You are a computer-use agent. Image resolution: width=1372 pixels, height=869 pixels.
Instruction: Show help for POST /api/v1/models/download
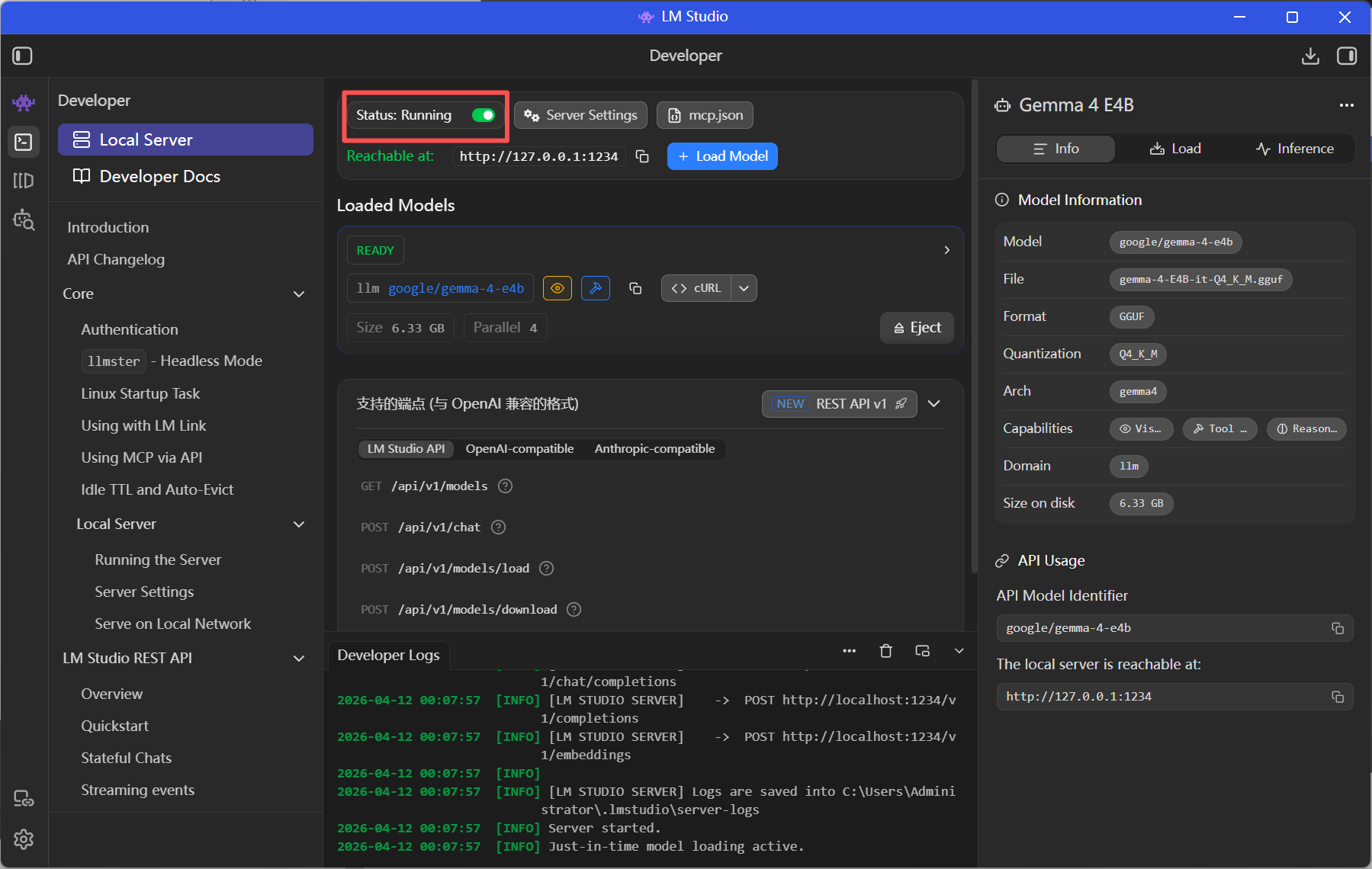[x=574, y=610]
